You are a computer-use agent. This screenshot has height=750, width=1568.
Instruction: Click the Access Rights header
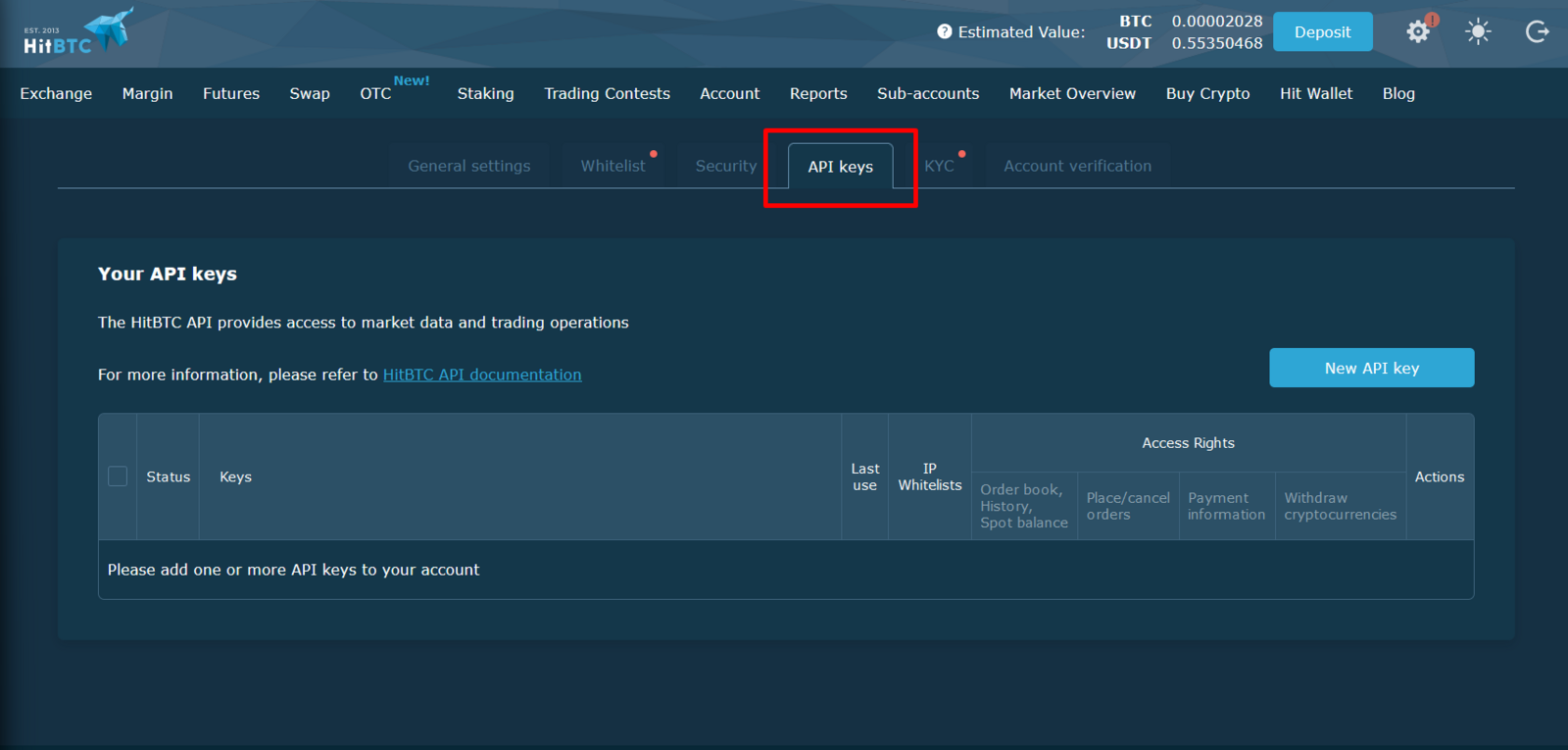[x=1188, y=443]
